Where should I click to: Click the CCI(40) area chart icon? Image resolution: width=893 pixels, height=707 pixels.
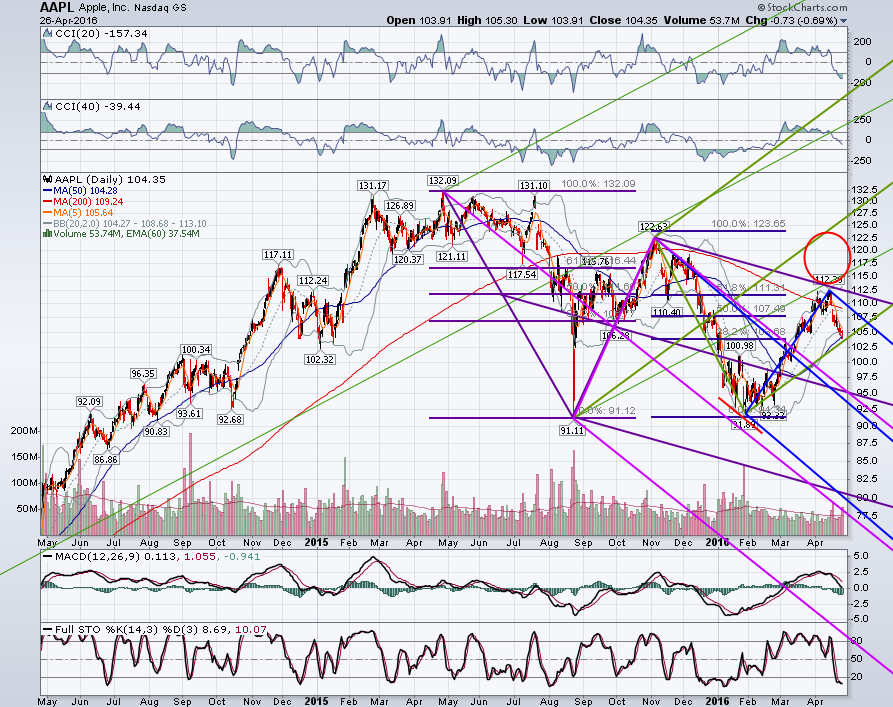coord(48,107)
